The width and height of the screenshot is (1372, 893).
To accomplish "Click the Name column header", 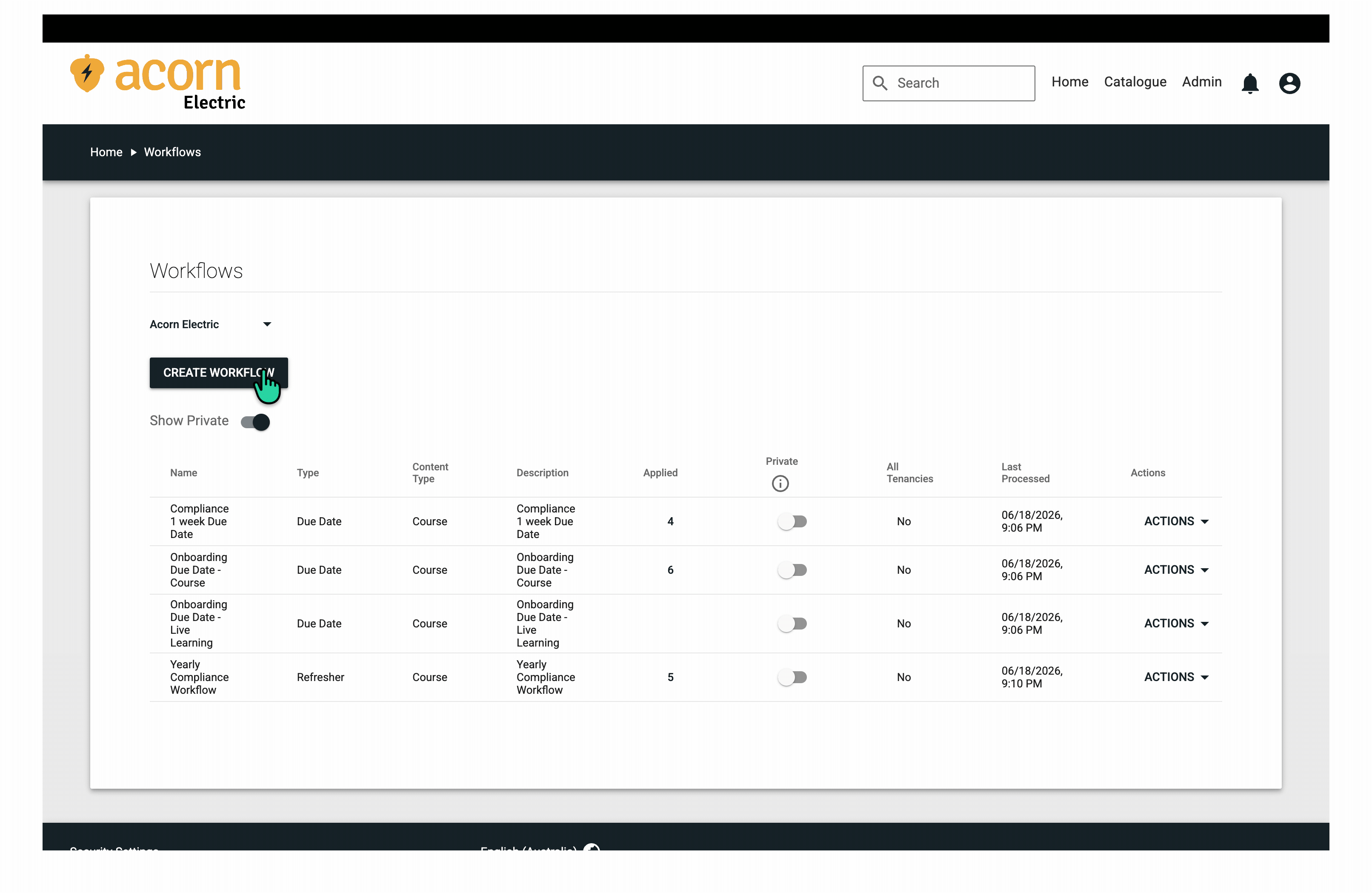I will coord(183,473).
